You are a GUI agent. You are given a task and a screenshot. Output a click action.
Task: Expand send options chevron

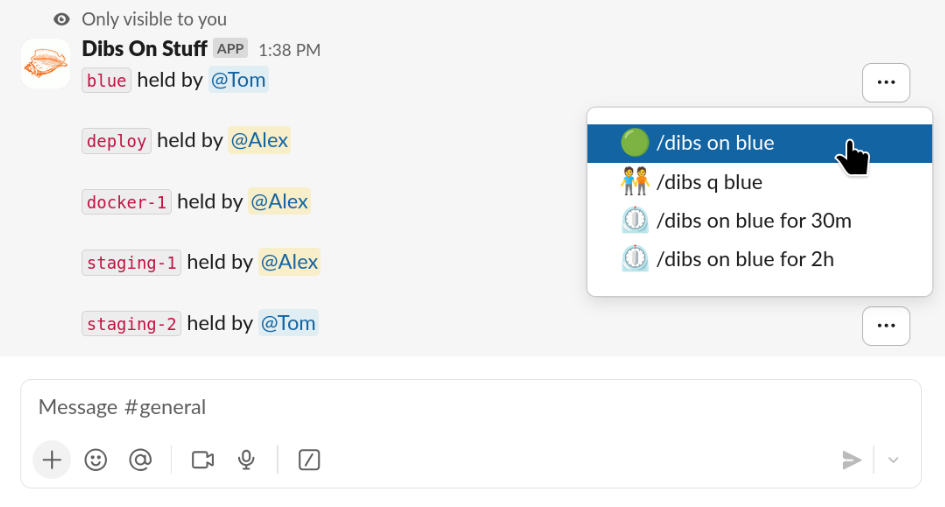click(x=893, y=460)
